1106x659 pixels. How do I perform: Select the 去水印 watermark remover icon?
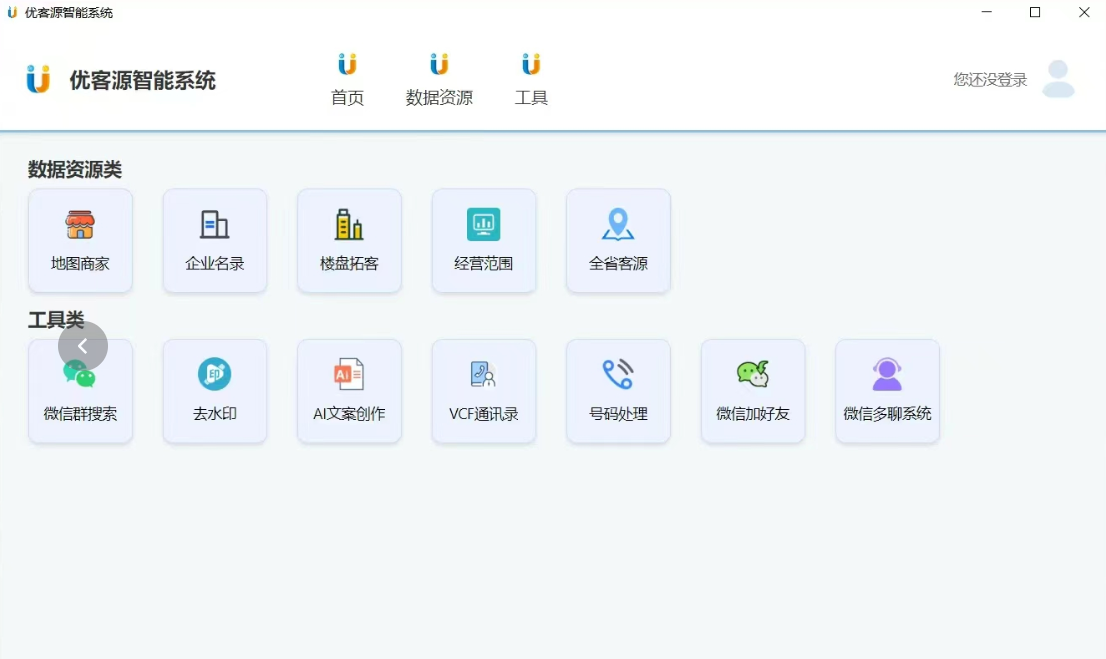point(214,391)
